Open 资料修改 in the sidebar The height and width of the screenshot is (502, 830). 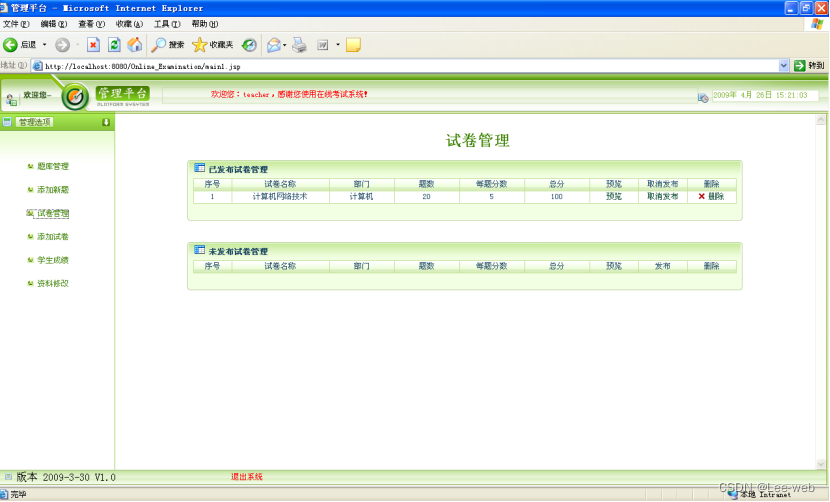[52, 283]
